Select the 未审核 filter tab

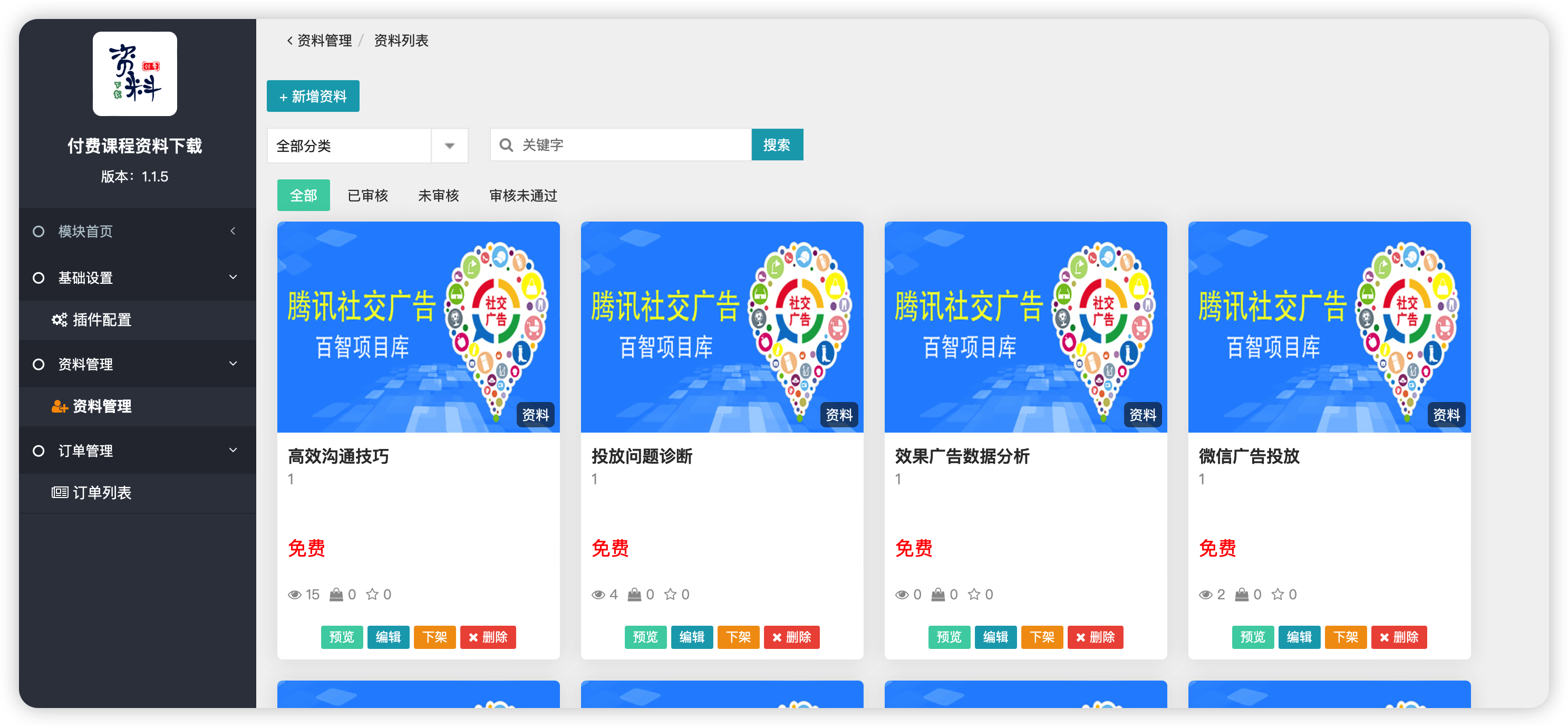click(x=438, y=195)
